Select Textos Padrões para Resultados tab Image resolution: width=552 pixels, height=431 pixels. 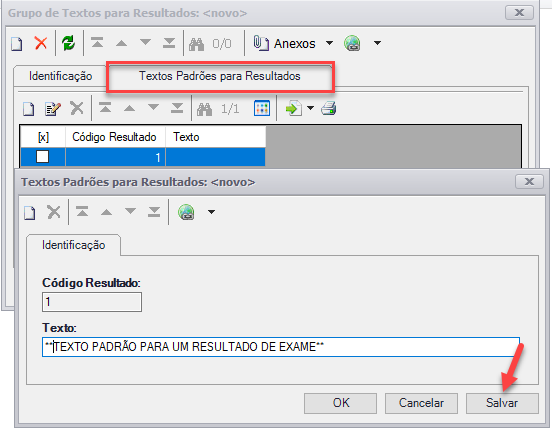pyautogui.click(x=220, y=76)
